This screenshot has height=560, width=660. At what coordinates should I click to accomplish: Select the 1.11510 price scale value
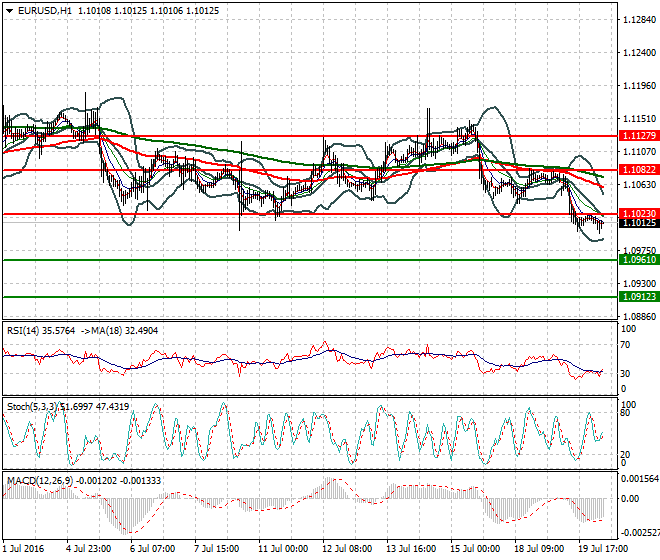pos(639,119)
